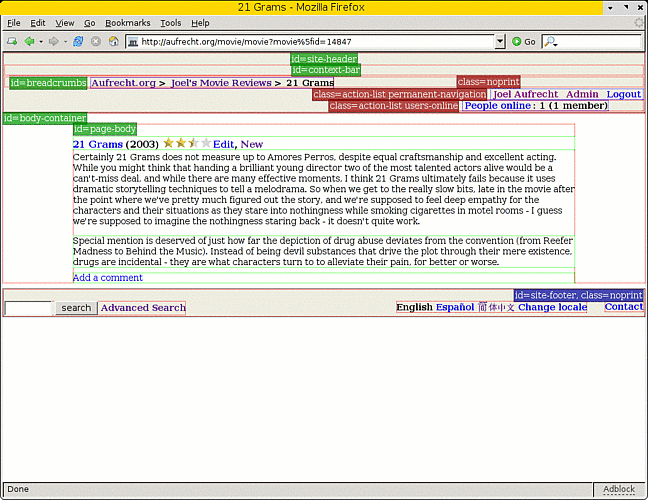Click the browser Back arrow button

(29, 42)
